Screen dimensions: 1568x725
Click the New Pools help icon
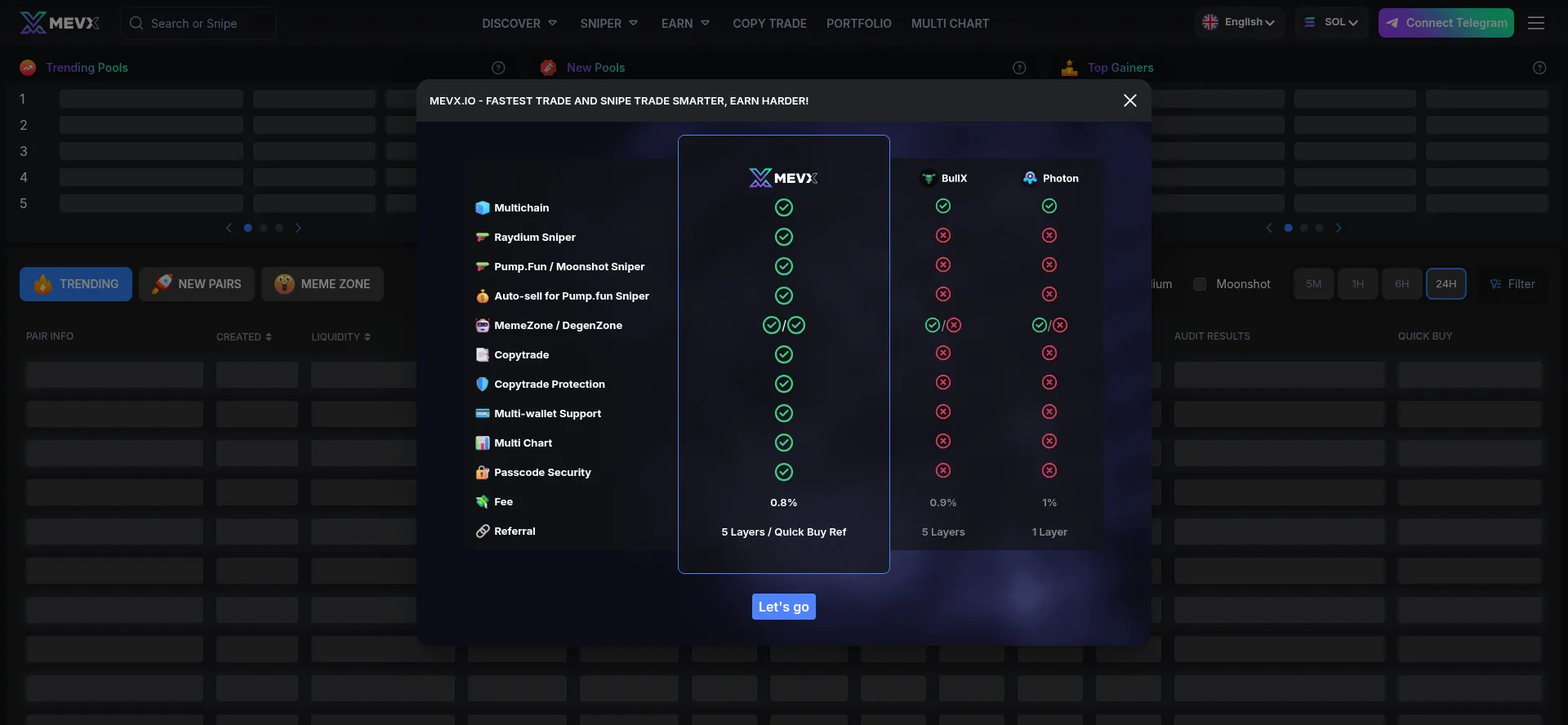[x=1019, y=68]
